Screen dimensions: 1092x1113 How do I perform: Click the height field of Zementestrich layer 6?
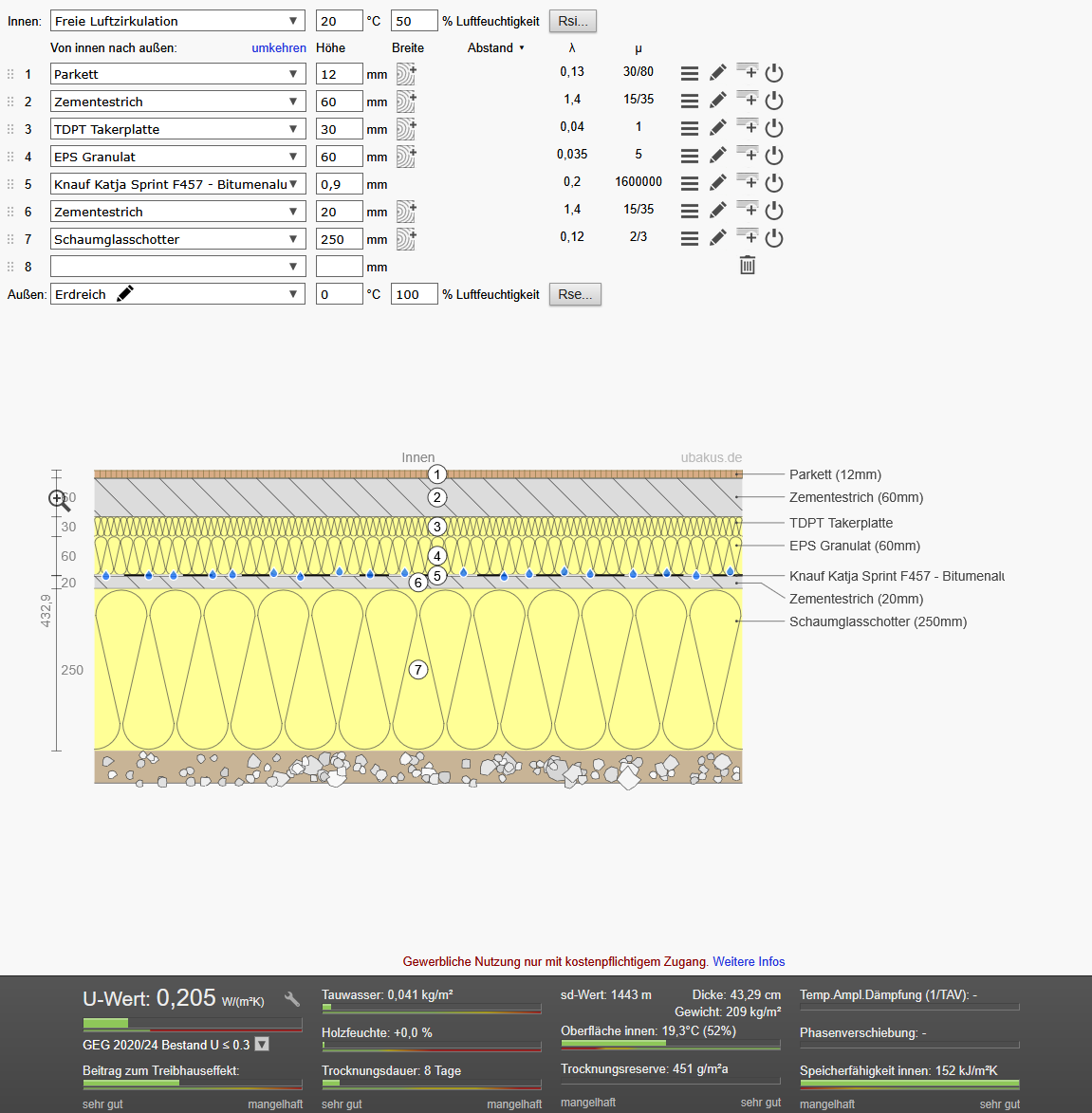339,212
